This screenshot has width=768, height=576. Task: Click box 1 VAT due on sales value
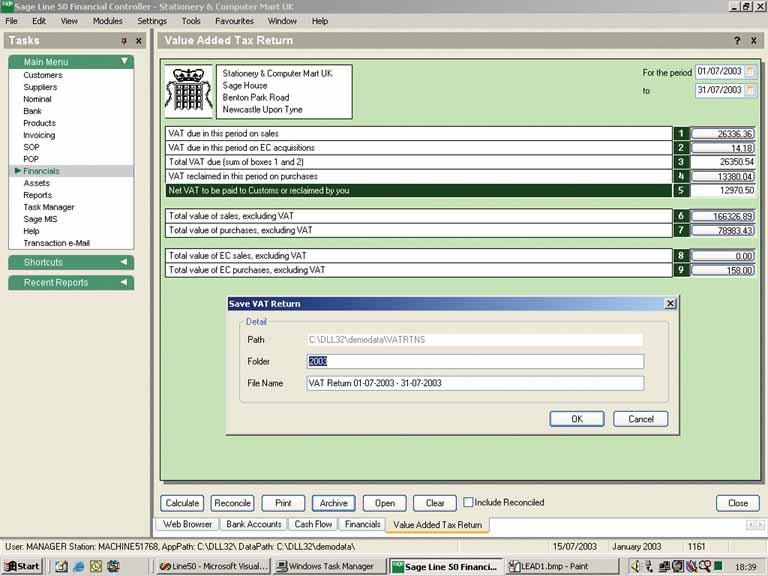[723, 134]
